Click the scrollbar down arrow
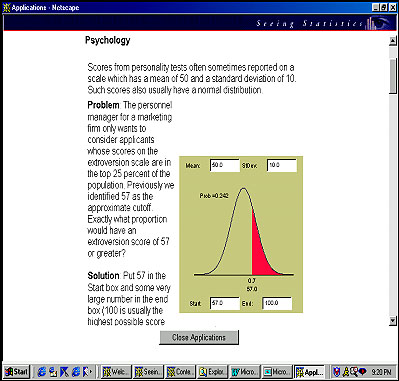The image size is (399, 381). 393,321
